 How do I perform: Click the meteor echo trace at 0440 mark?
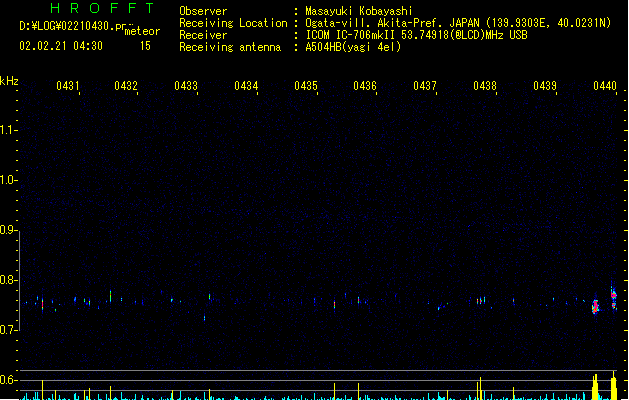click(614, 296)
